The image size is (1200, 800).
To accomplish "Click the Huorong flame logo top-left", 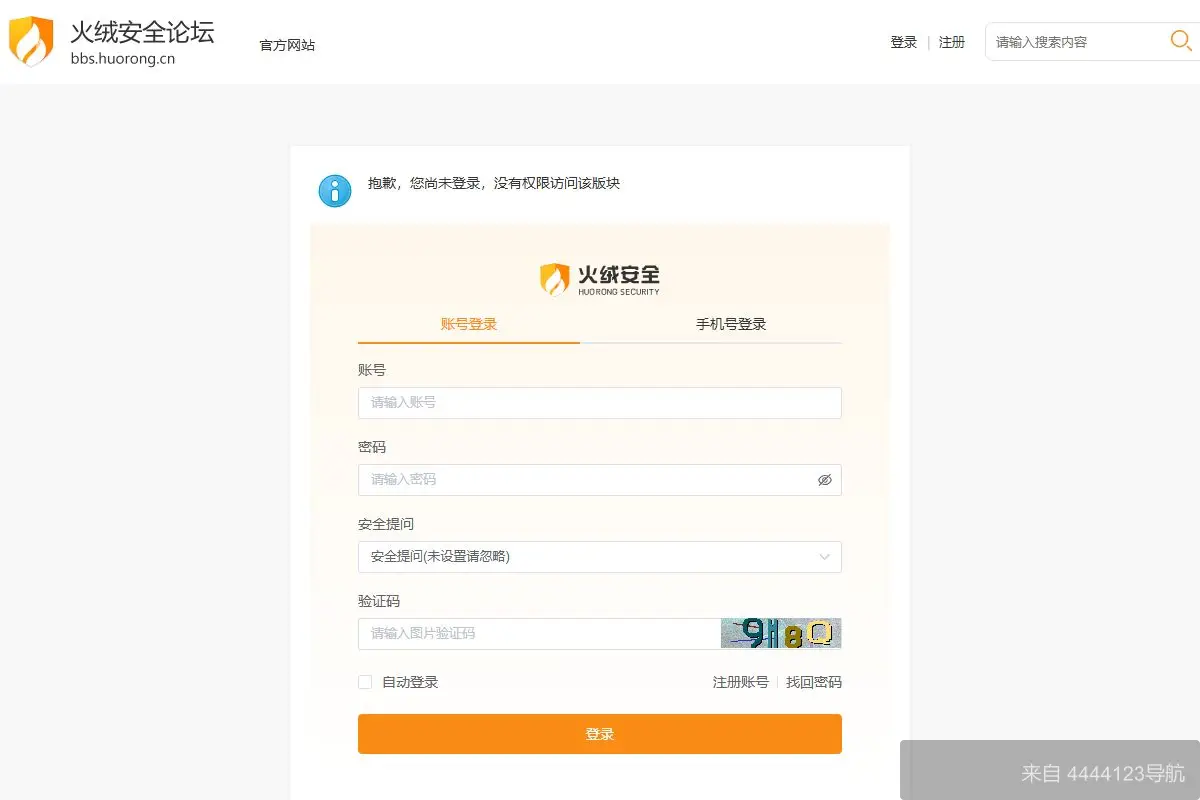I will pos(30,40).
